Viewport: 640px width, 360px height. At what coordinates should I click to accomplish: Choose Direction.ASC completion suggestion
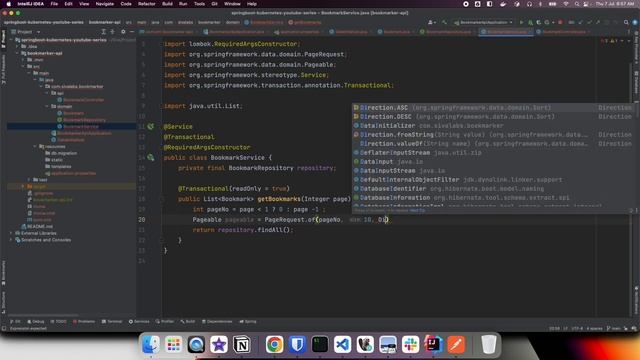click(x=493, y=108)
